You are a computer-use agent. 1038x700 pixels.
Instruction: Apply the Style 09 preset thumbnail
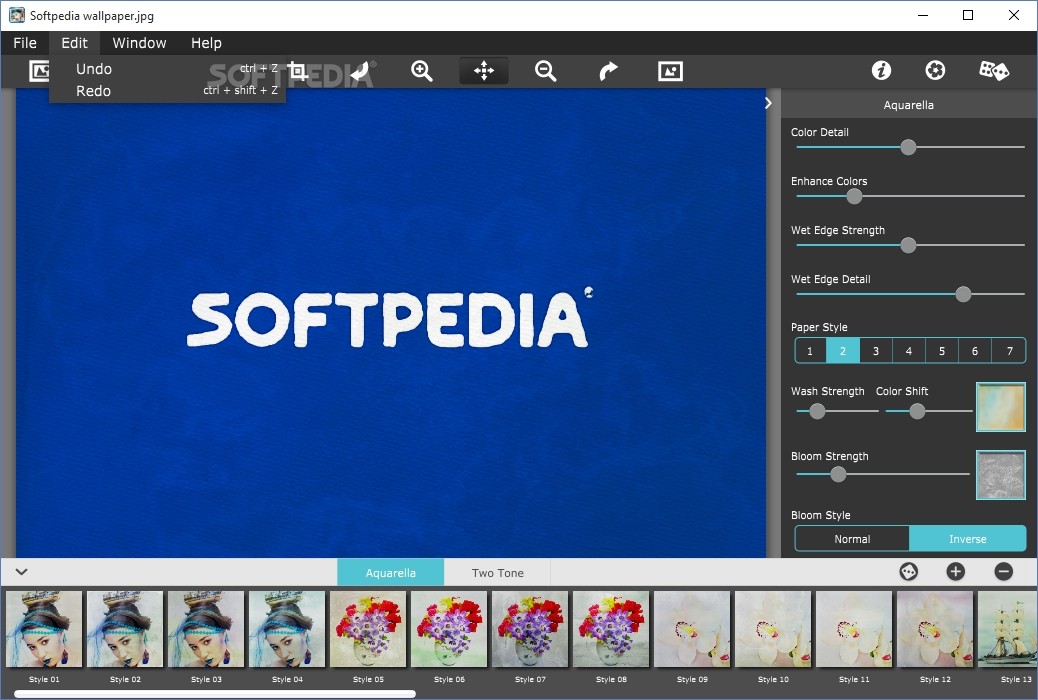(x=692, y=629)
